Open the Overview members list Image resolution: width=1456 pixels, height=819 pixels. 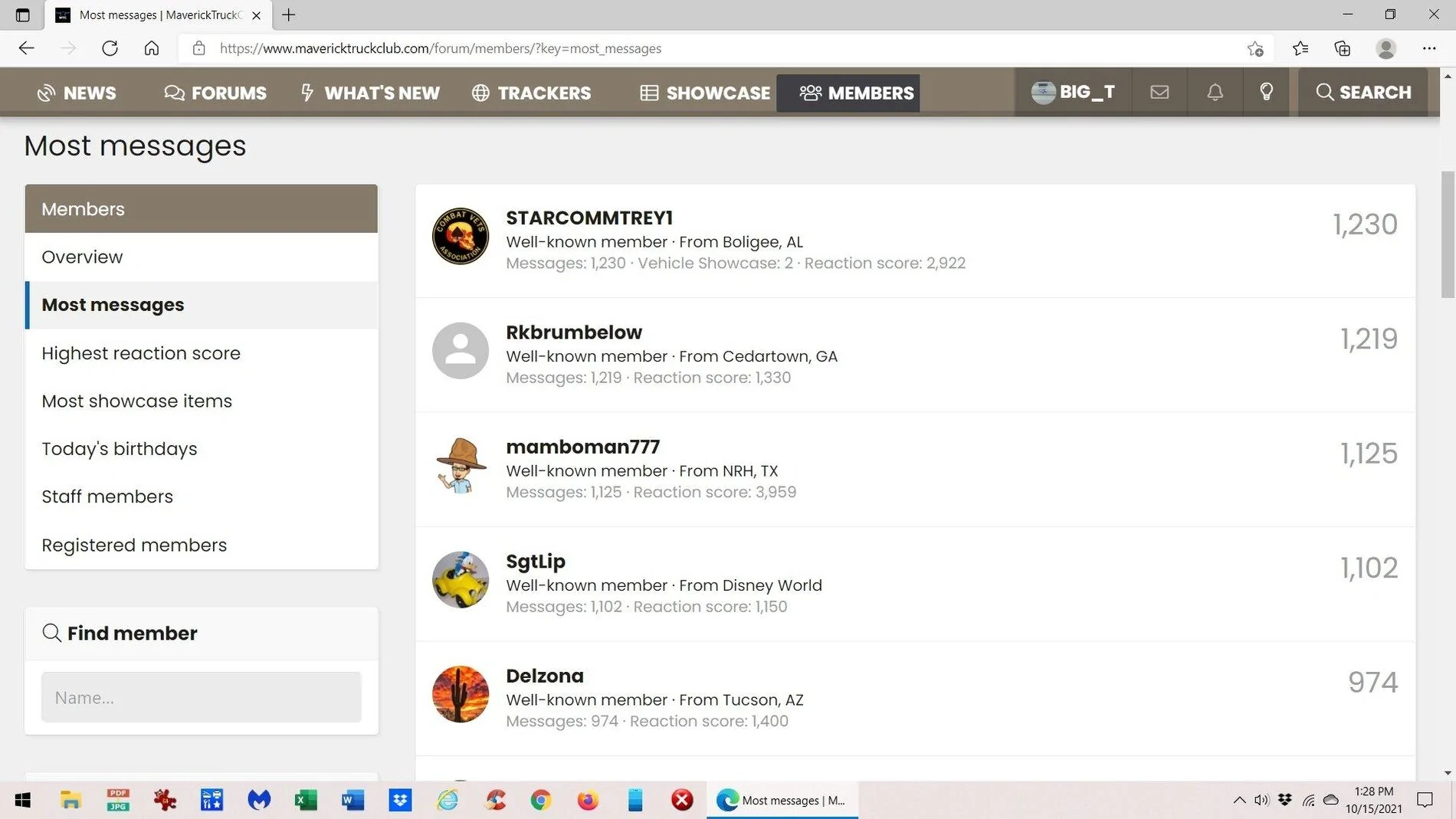point(202,257)
